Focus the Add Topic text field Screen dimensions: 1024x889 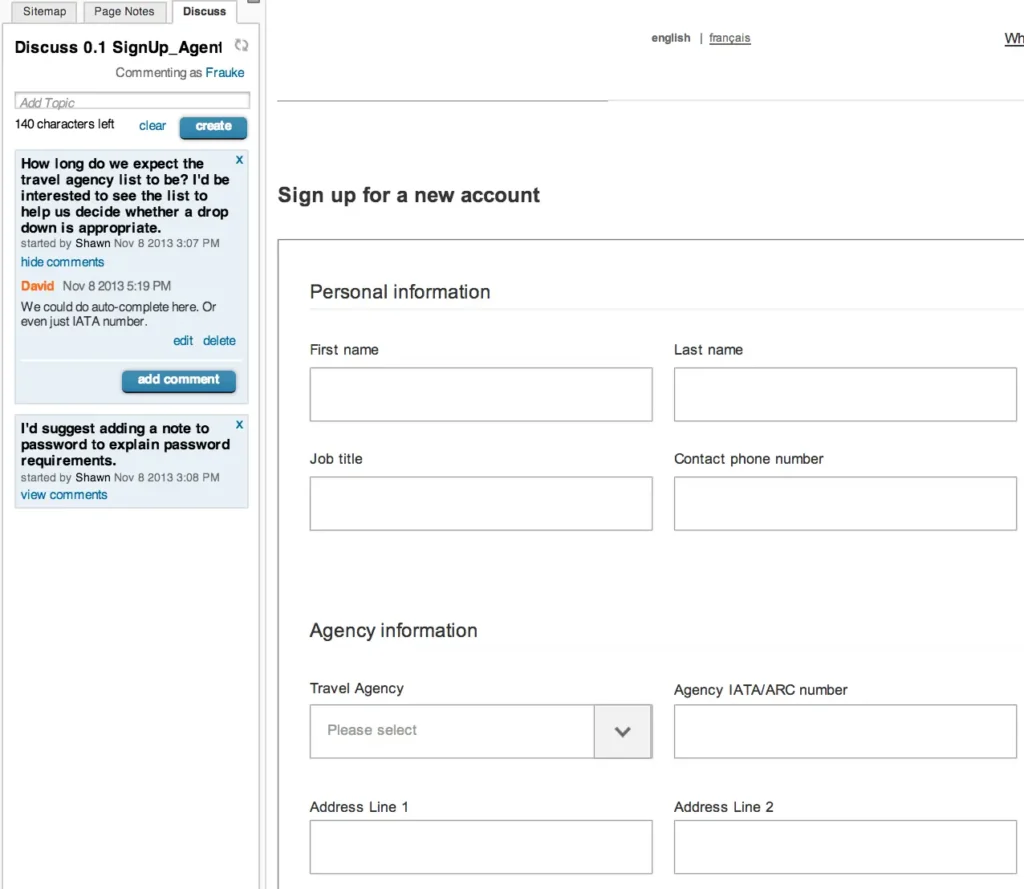(x=132, y=102)
